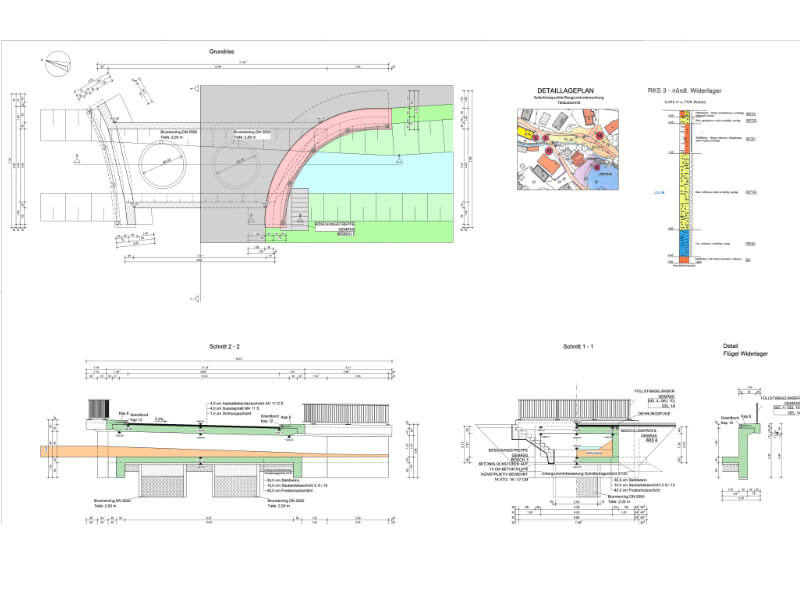This screenshot has height=600, width=800.
Task: Click the north arrow compass symbol
Action: [x=58, y=63]
